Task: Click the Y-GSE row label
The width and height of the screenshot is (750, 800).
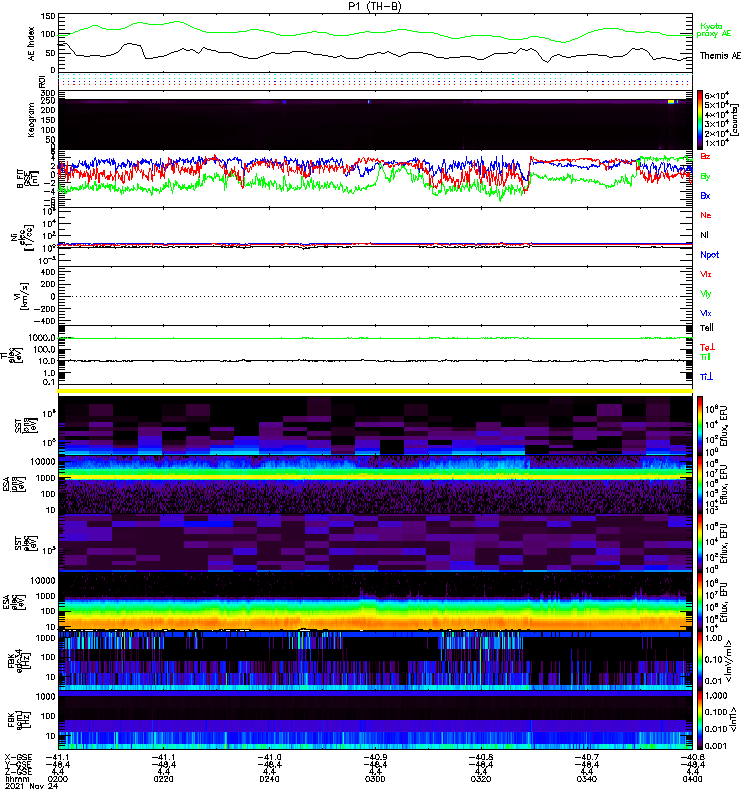Action: coord(18,764)
